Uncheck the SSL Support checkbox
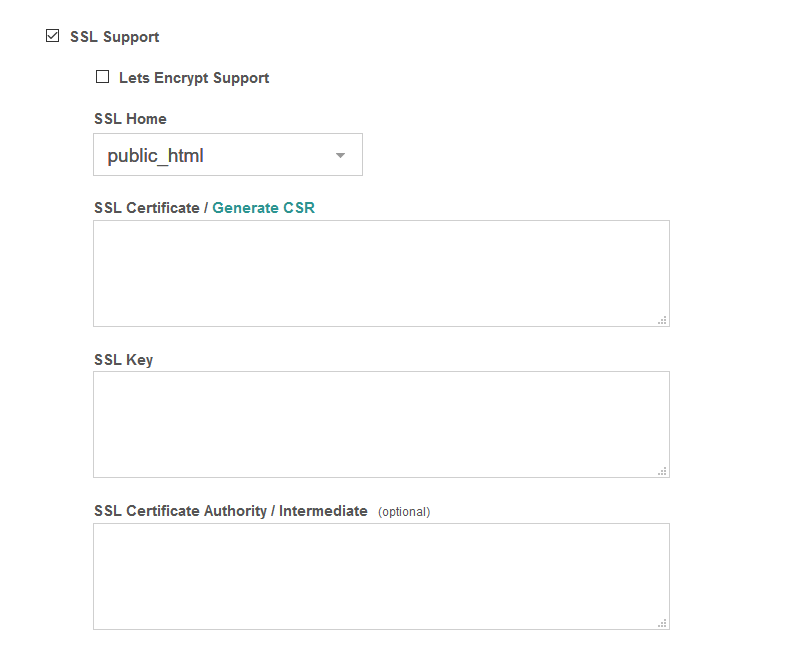The width and height of the screenshot is (785, 666). 53,37
